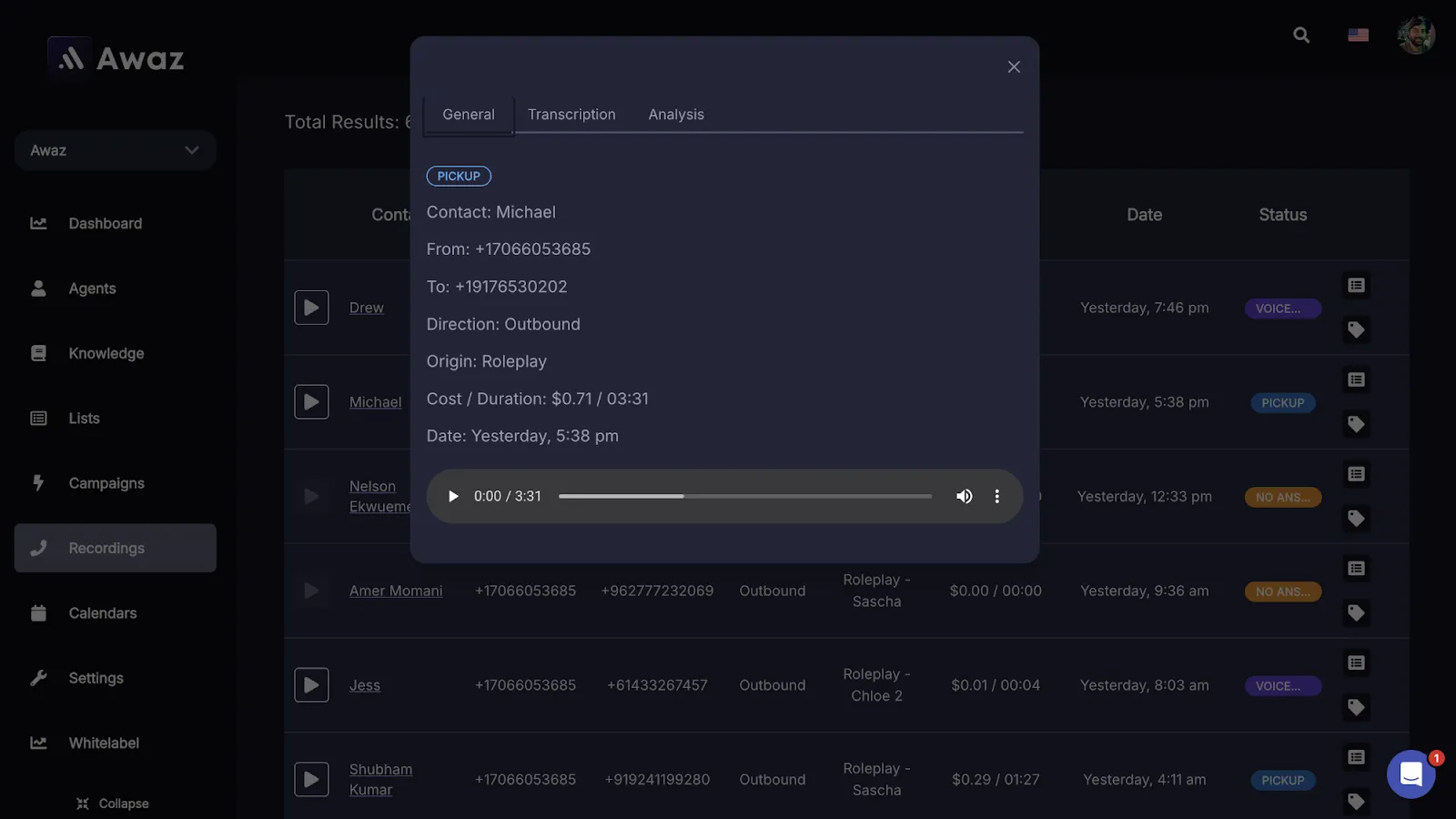Select the General tab

(469, 115)
